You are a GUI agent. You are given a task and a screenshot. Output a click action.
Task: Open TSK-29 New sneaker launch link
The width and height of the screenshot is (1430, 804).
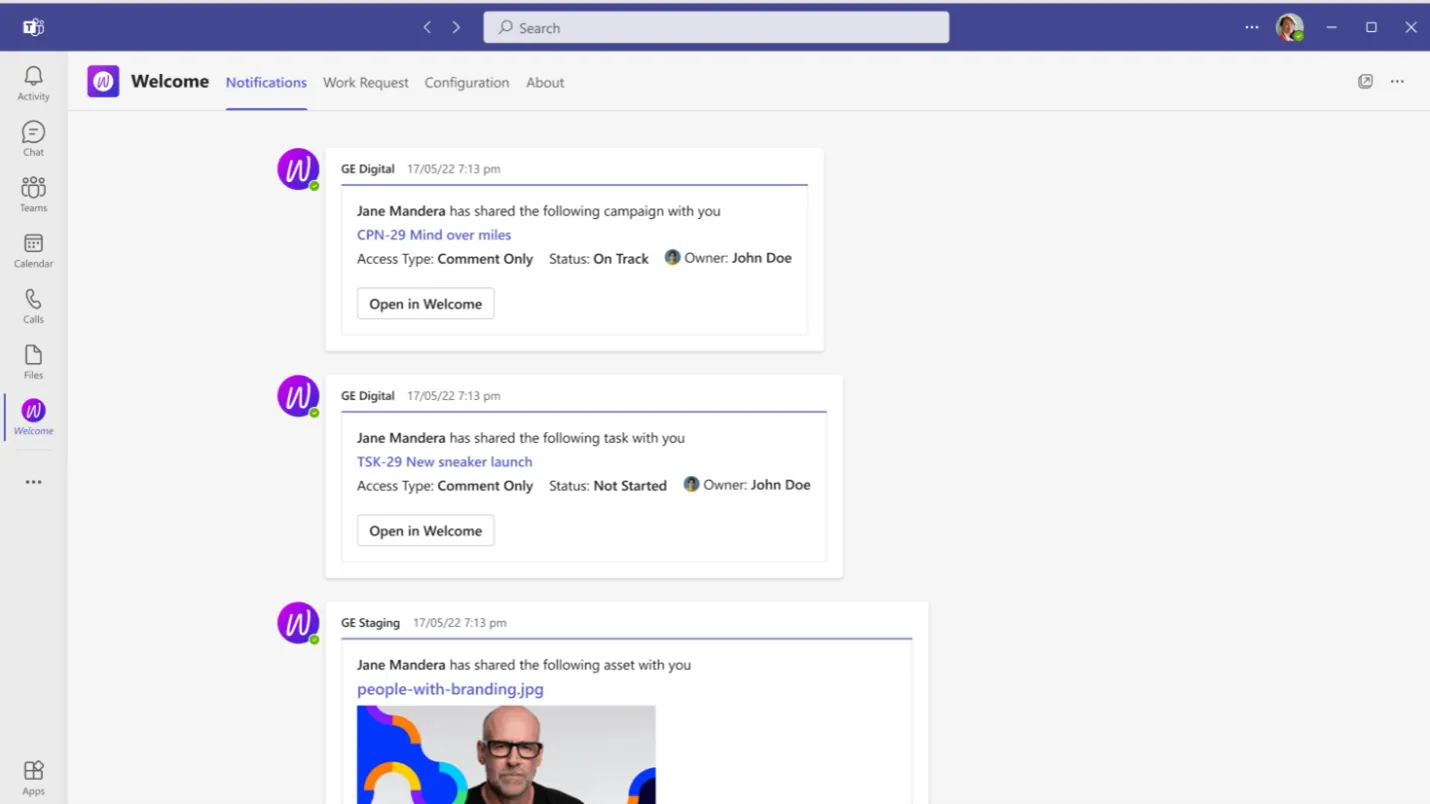click(x=445, y=462)
